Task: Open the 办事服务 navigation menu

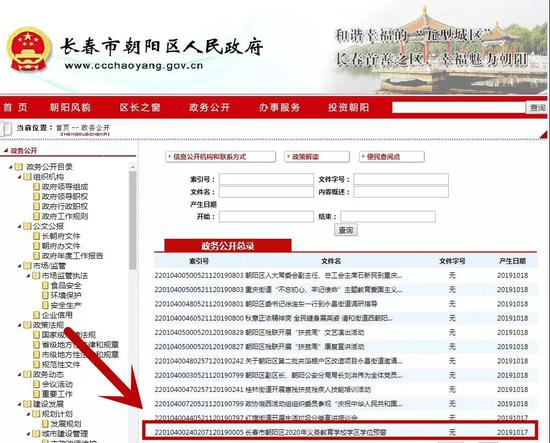Action: [280, 107]
